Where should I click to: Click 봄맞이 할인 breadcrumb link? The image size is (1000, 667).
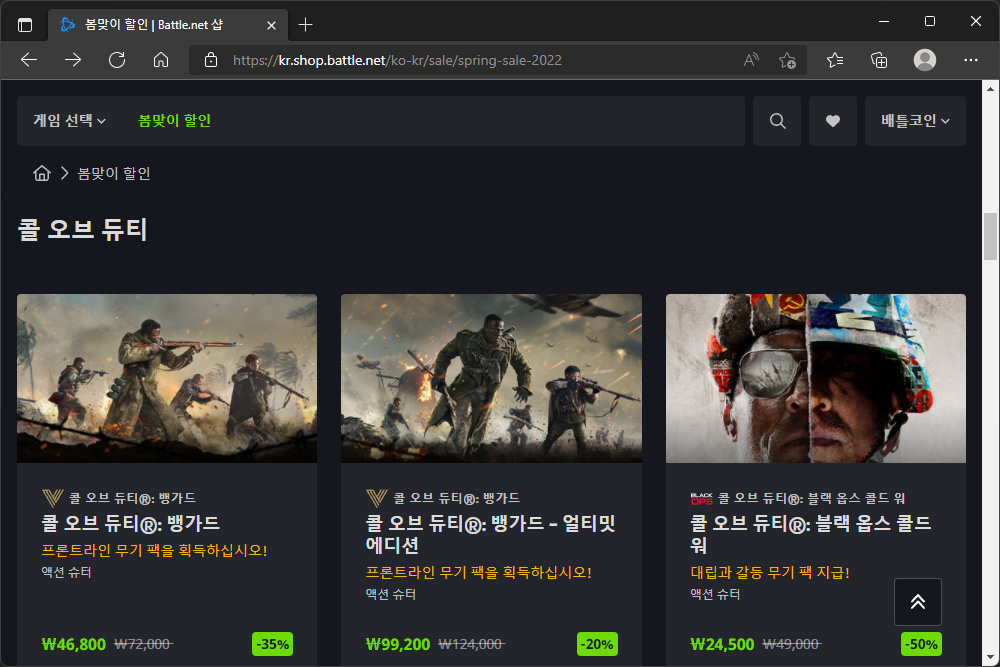[x=114, y=173]
